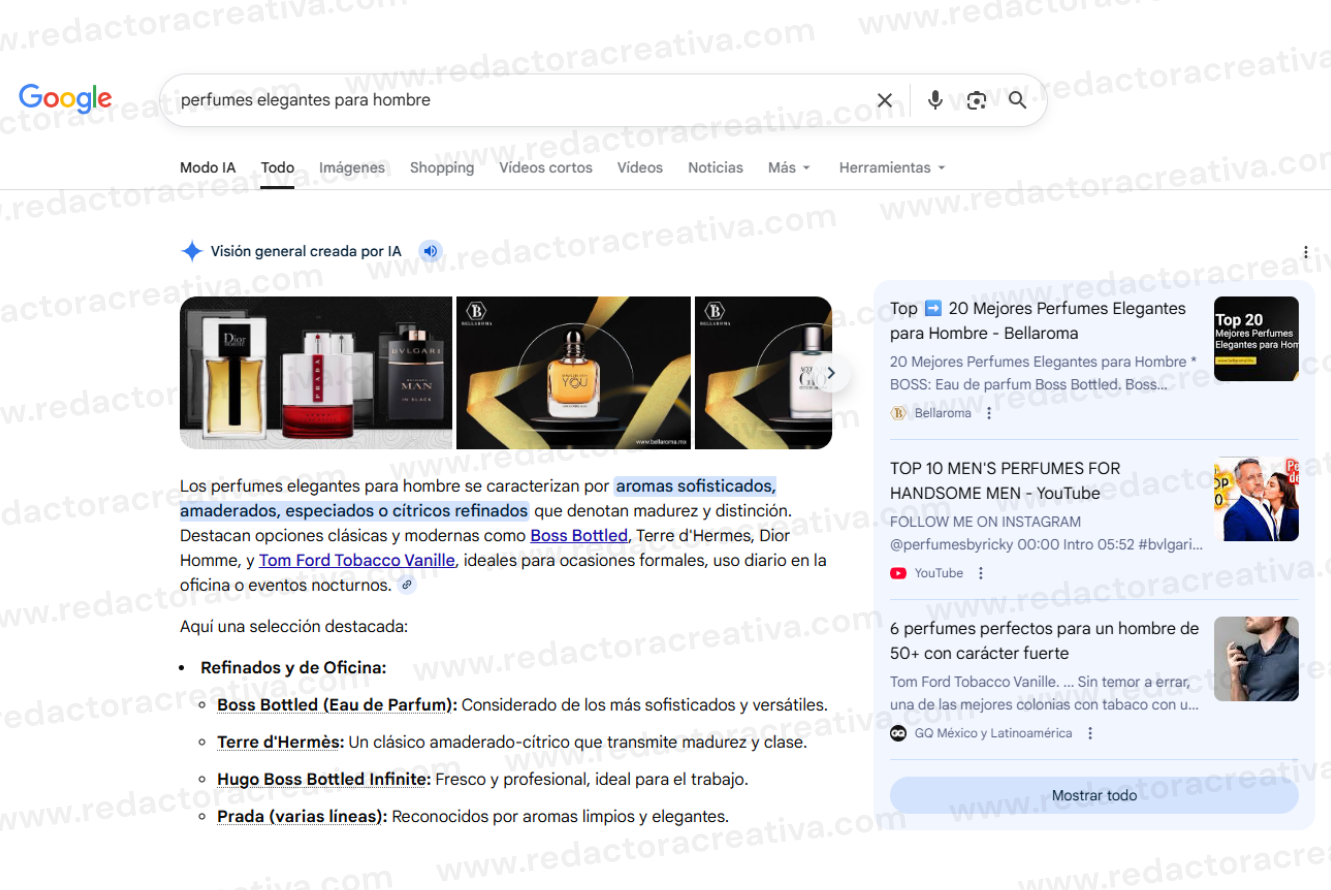The width and height of the screenshot is (1331, 890).
Task: Open YouTube video thumbnail with couple
Action: [1256, 499]
